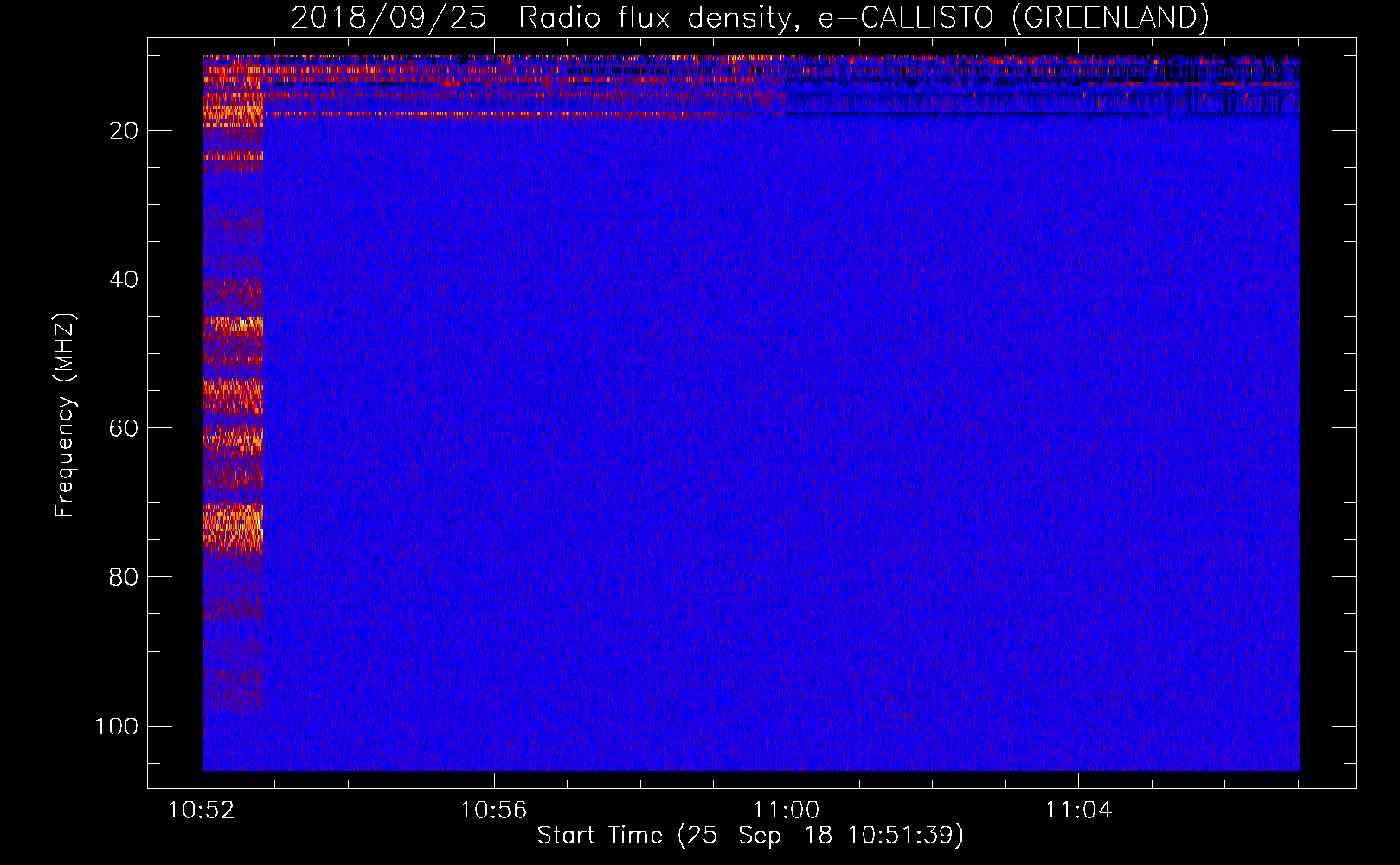Click the 11:04 time tick label

pos(1078,811)
